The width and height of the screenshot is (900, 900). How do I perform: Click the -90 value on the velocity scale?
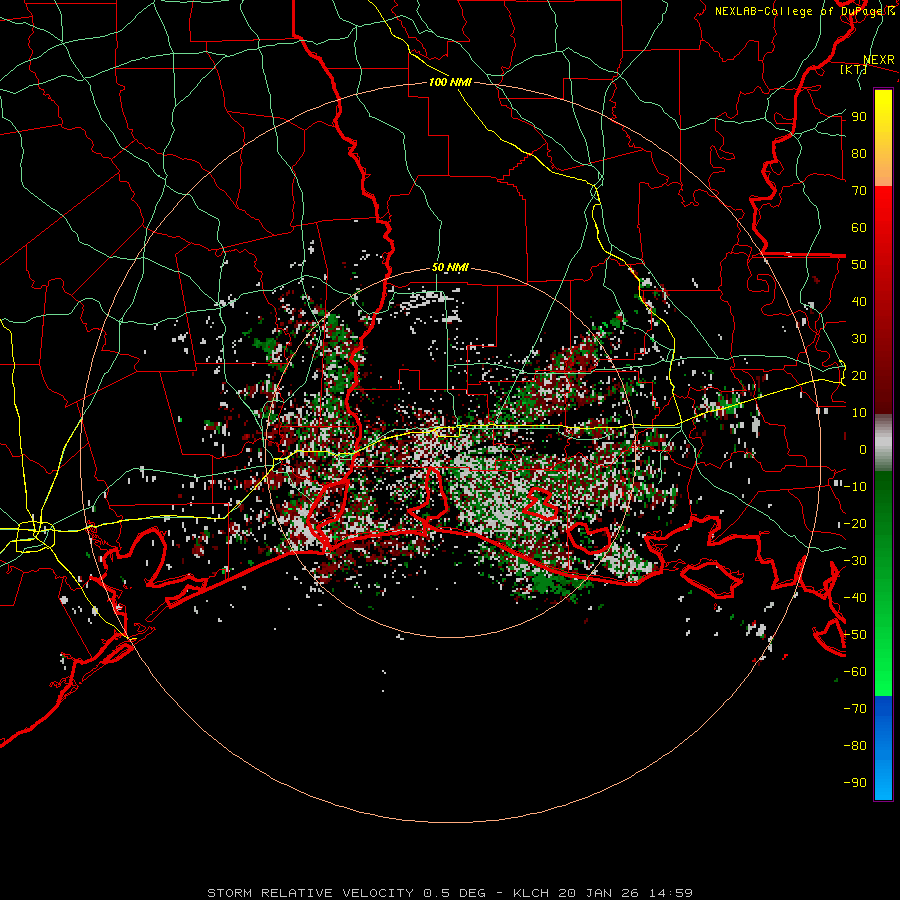point(855,783)
